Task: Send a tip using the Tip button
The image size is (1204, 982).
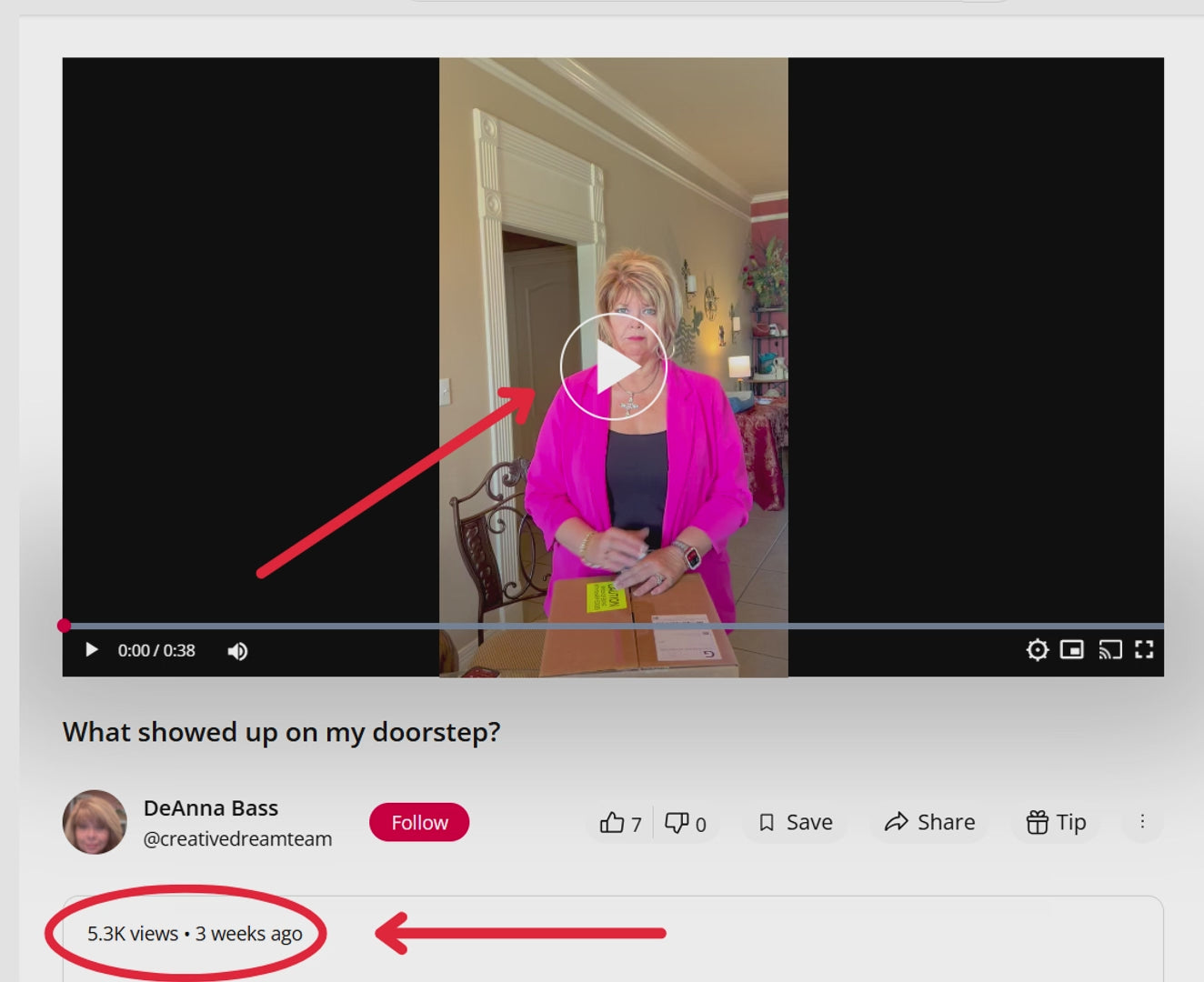Action: (x=1056, y=823)
